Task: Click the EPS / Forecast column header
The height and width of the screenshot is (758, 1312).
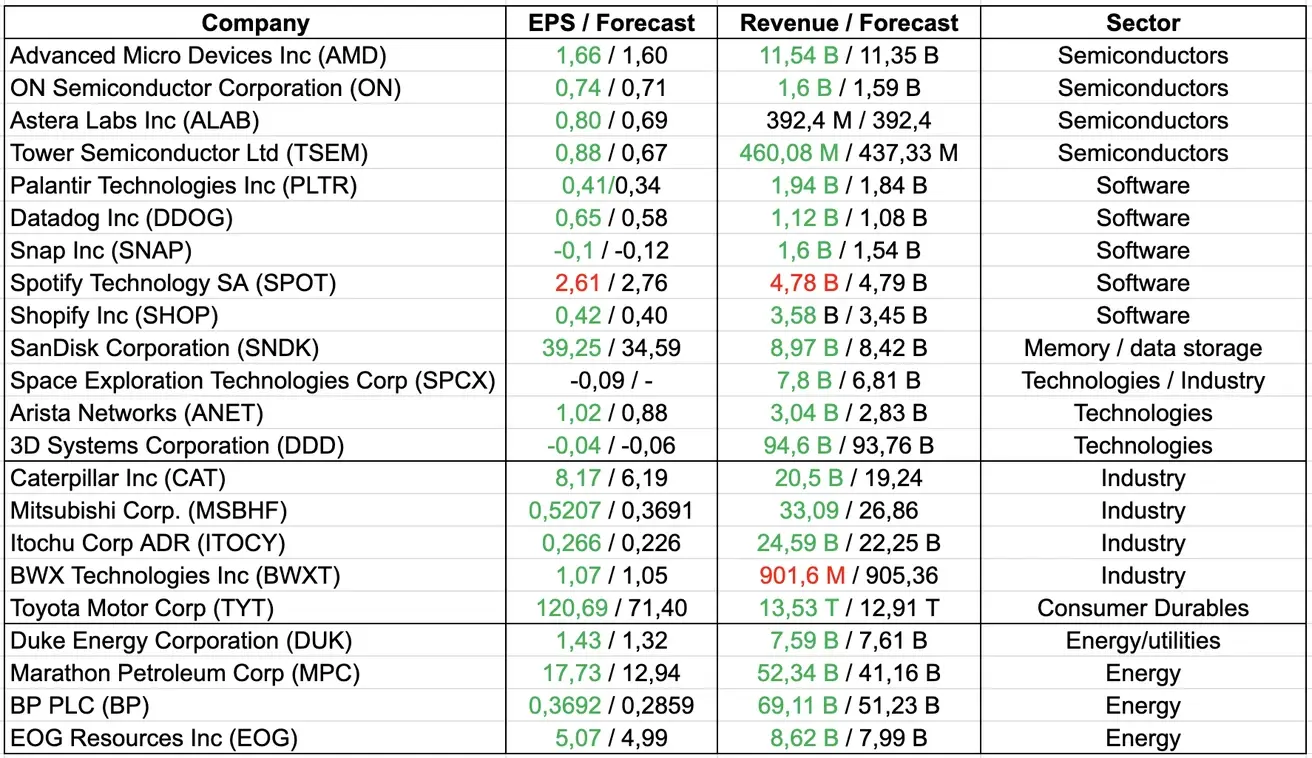Action: coord(613,23)
